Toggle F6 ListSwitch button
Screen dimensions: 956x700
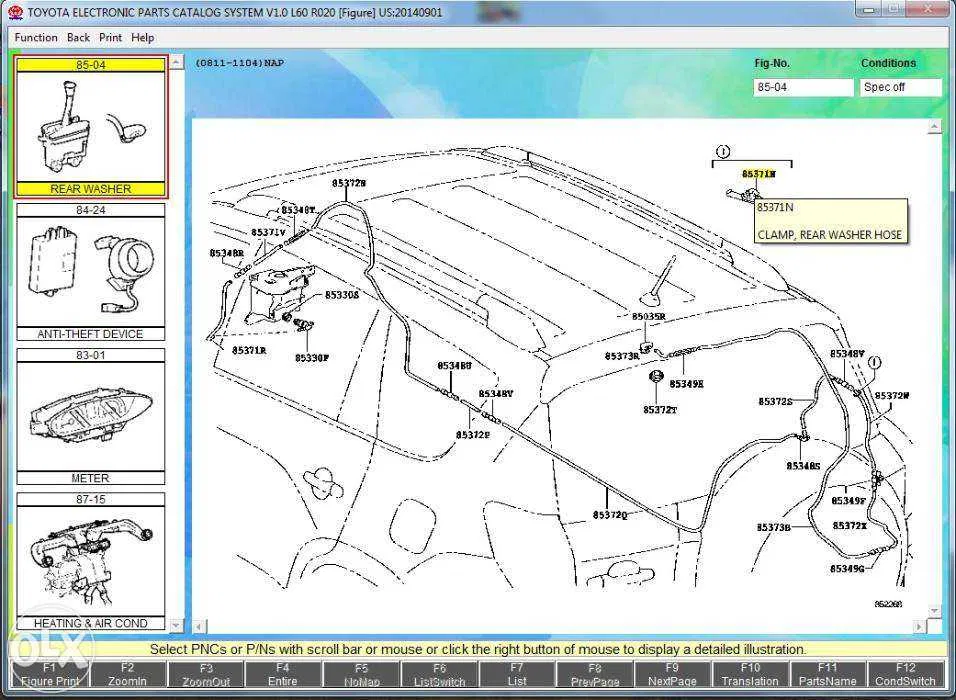tap(439, 674)
